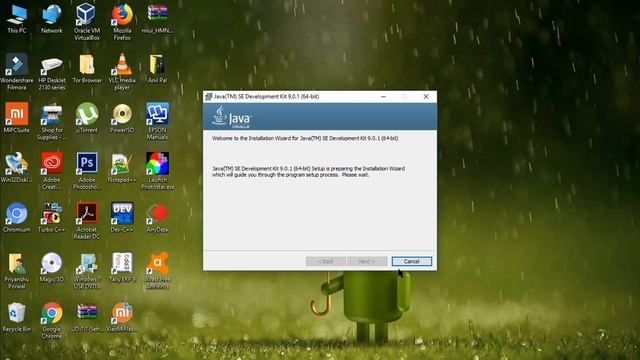Minimize the Java SE Development Kit window
This screenshot has width=640, height=360.
pyautogui.click(x=383, y=97)
